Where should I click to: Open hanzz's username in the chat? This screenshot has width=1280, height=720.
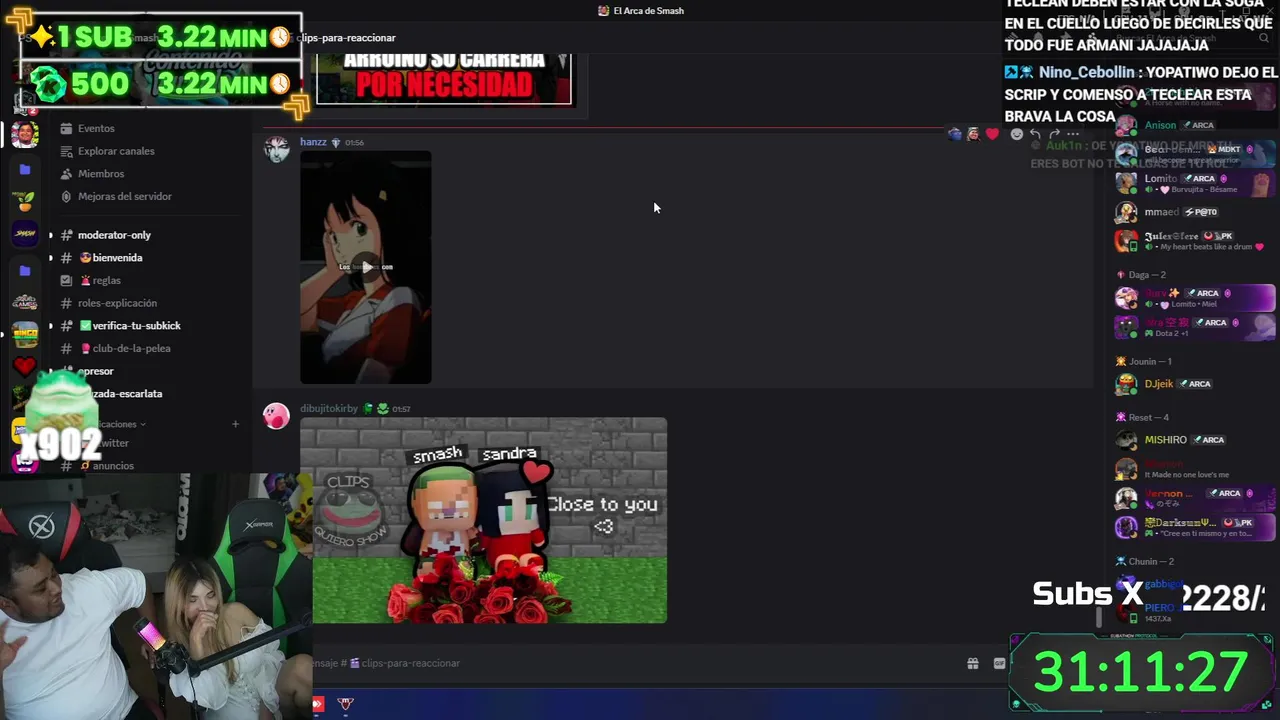(313, 142)
